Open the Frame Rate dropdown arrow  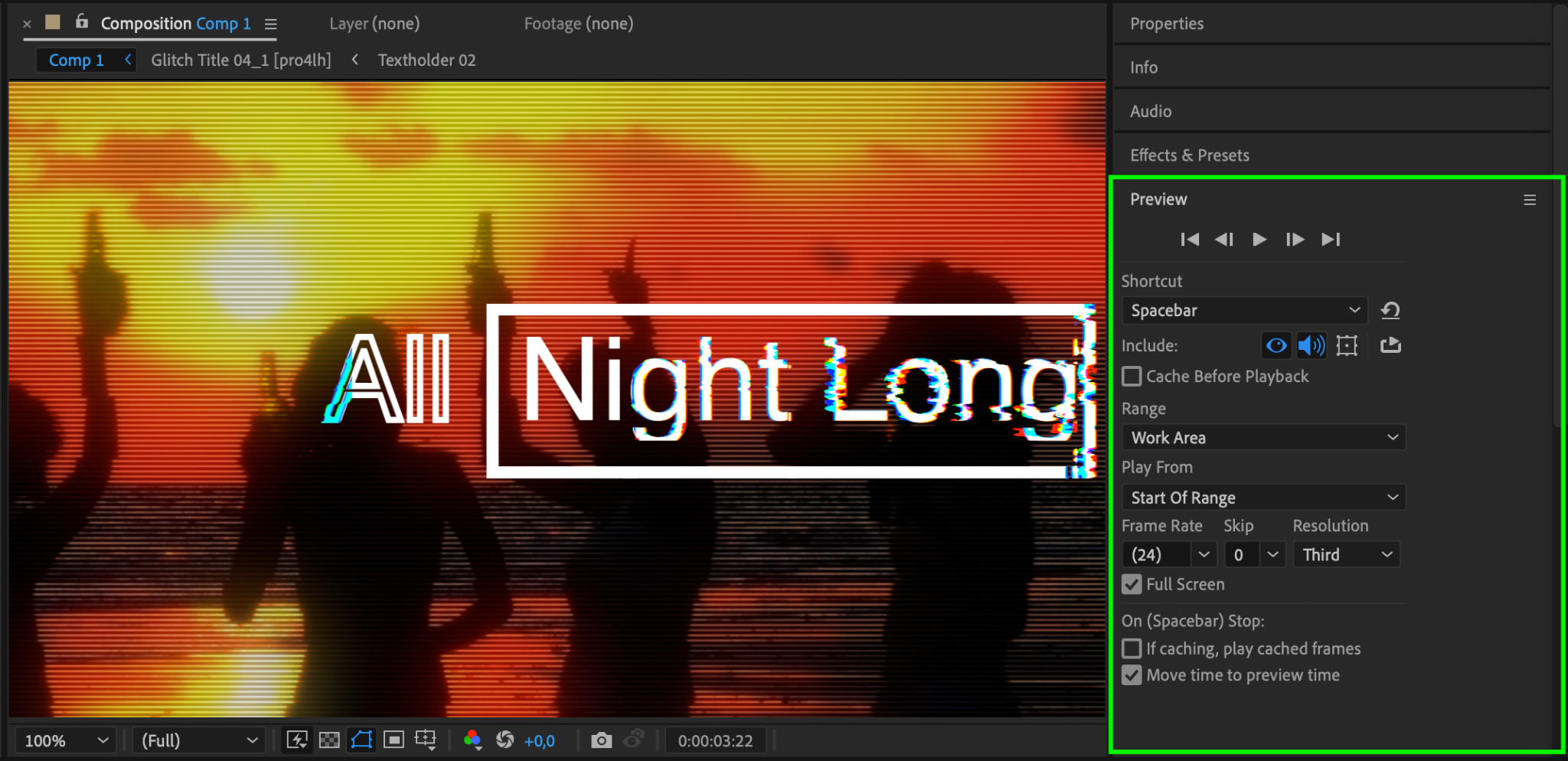coord(1204,554)
